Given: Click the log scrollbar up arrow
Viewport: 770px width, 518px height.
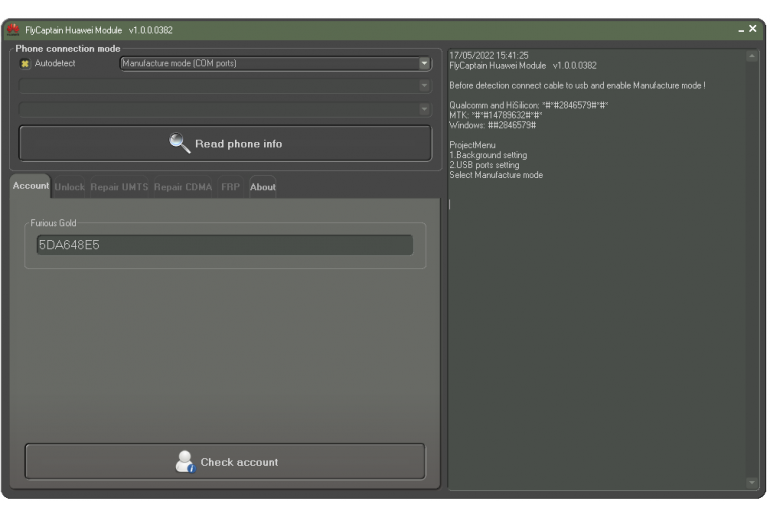Looking at the screenshot, I should click(x=751, y=56).
